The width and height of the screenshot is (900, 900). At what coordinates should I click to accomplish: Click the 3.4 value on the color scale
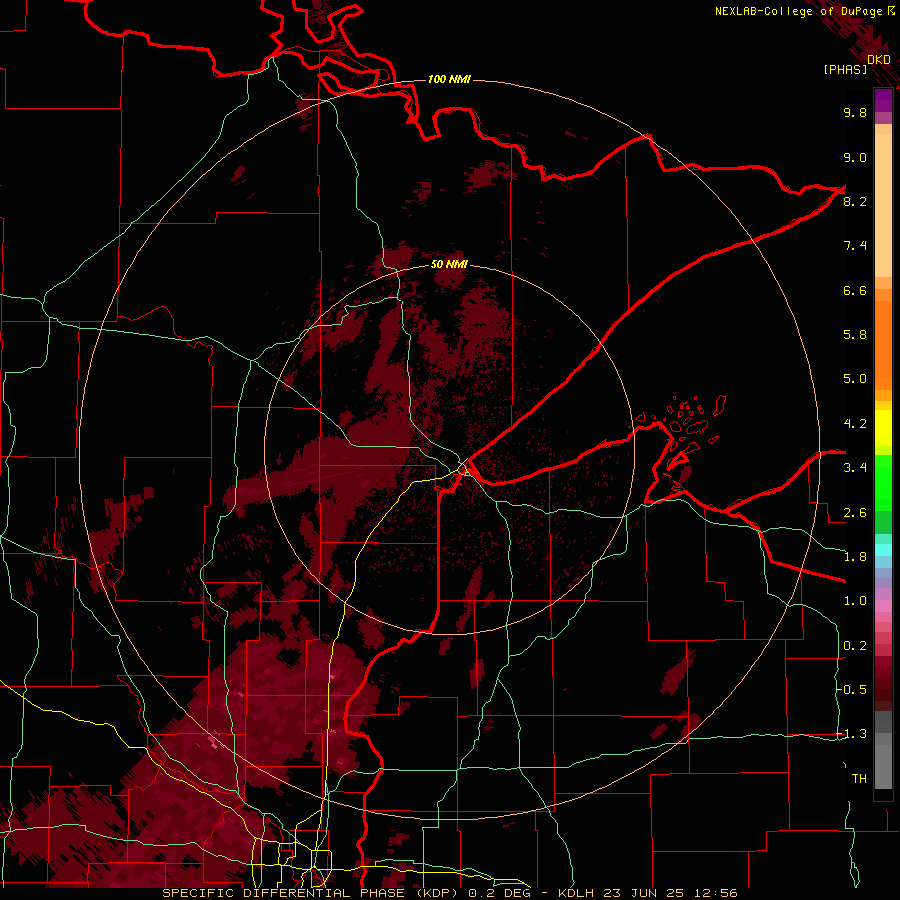855,468
